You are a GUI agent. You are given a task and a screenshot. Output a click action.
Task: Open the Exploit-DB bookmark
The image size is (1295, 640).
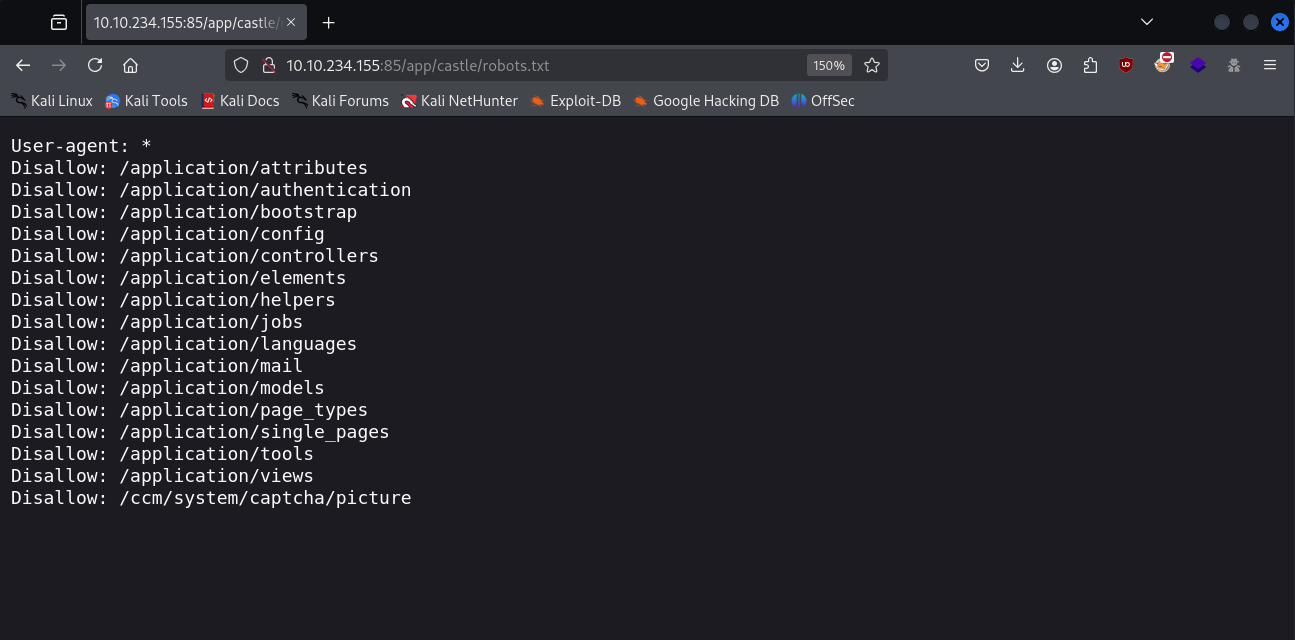pos(575,100)
